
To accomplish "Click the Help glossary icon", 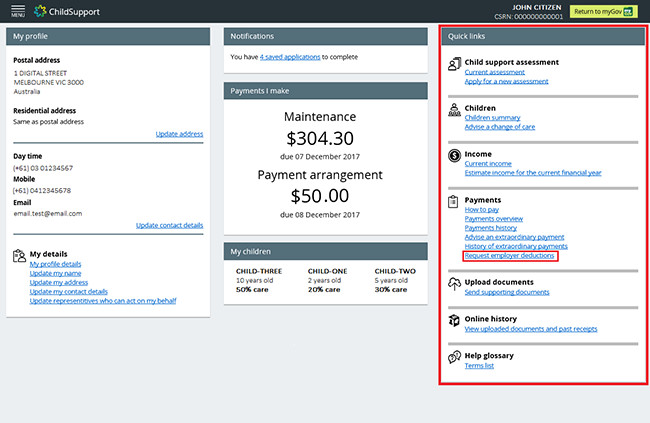I will click(x=455, y=357).
